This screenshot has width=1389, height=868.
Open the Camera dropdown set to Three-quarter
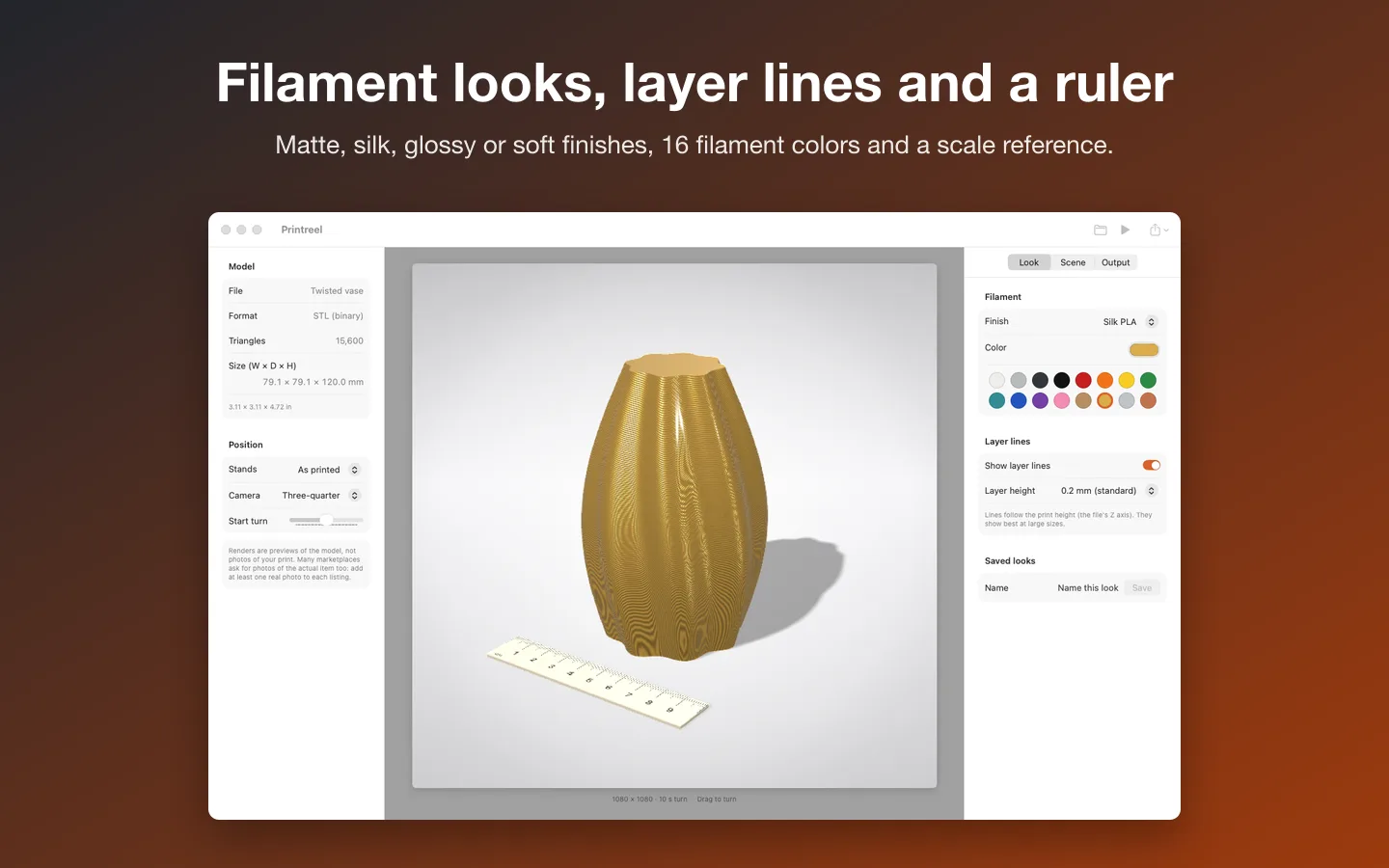pyautogui.click(x=320, y=496)
